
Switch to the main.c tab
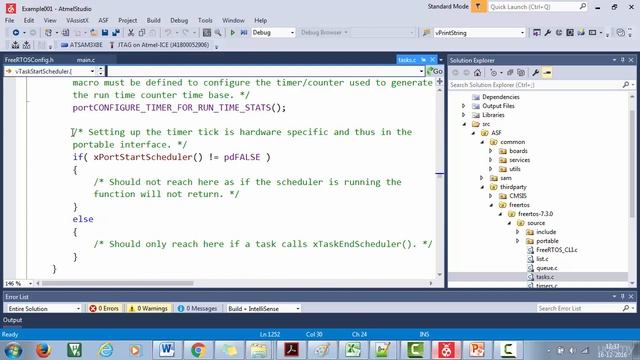(86, 60)
